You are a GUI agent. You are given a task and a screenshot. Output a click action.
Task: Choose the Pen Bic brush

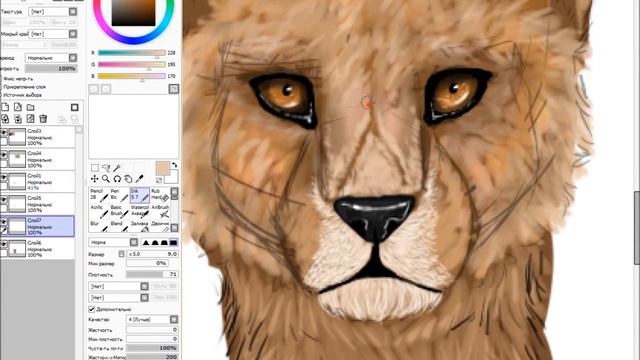[119, 195]
